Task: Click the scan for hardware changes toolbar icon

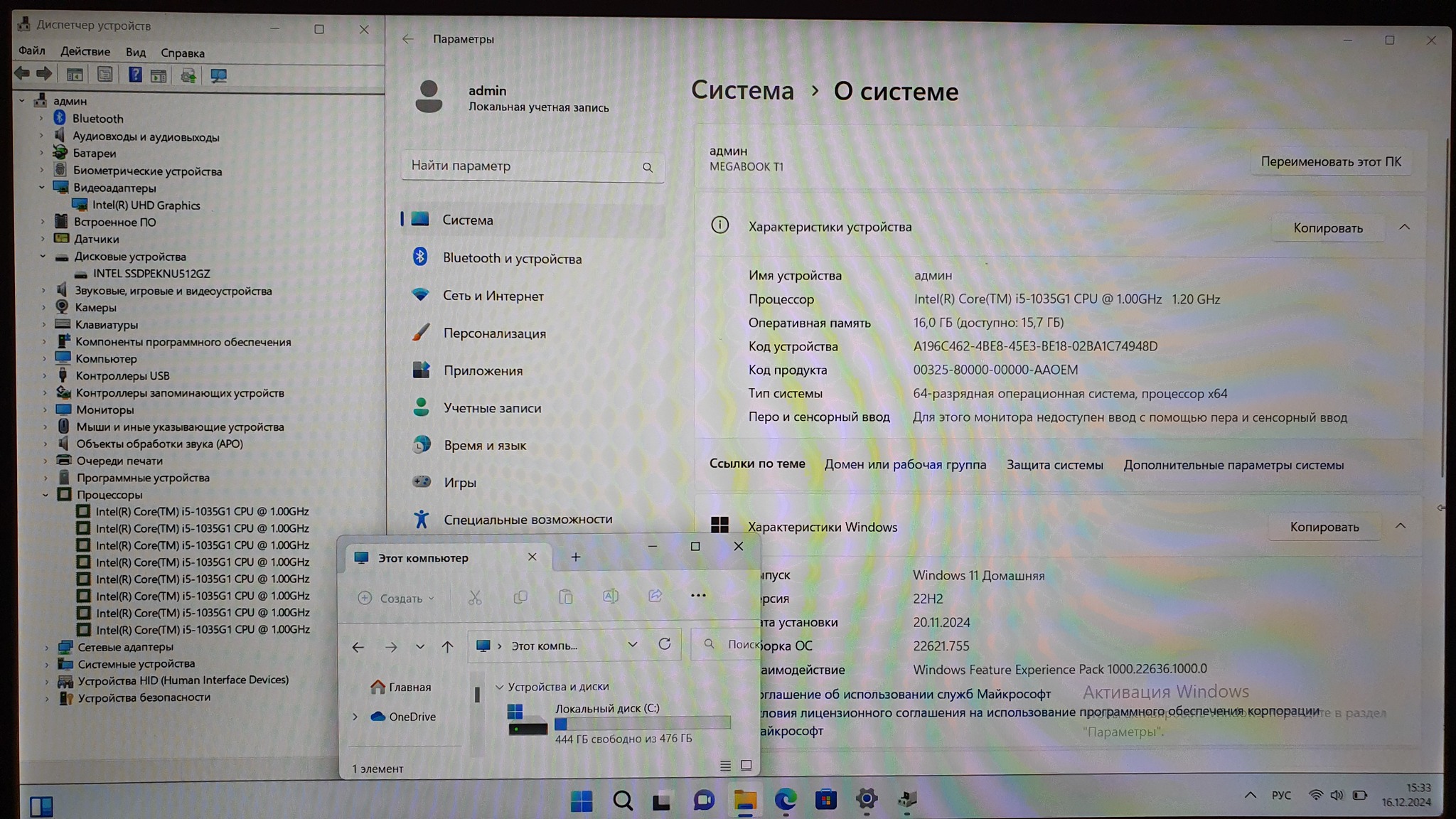Action: tap(218, 75)
